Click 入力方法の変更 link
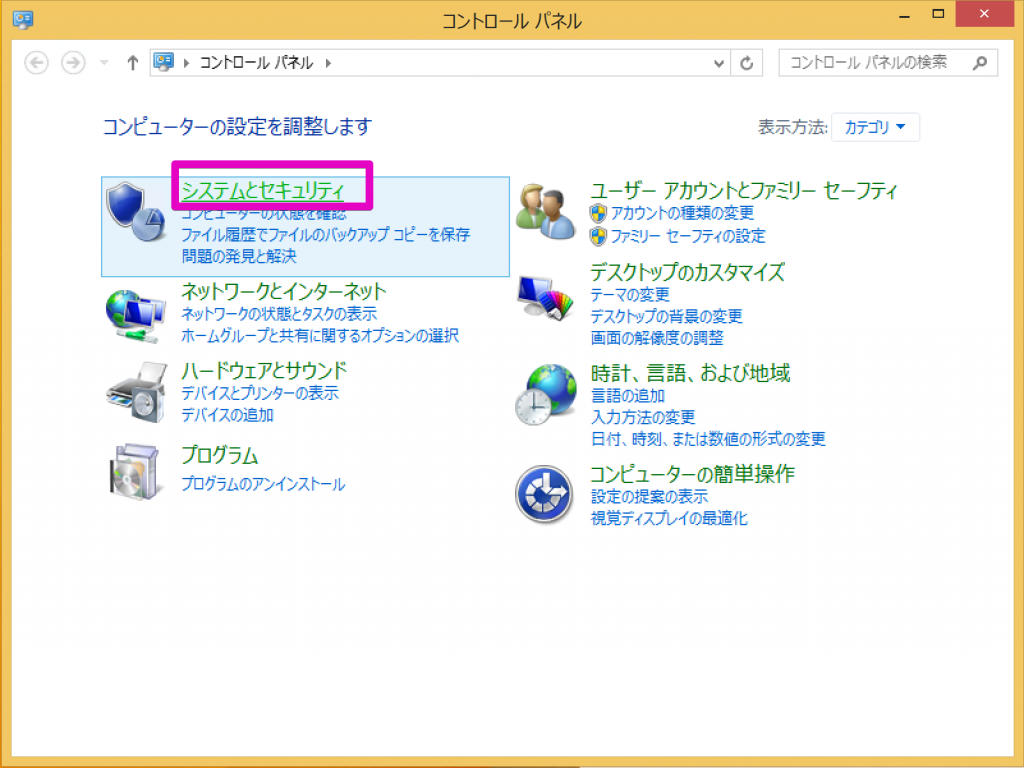Screen dimensions: 1024x768 [643, 417]
